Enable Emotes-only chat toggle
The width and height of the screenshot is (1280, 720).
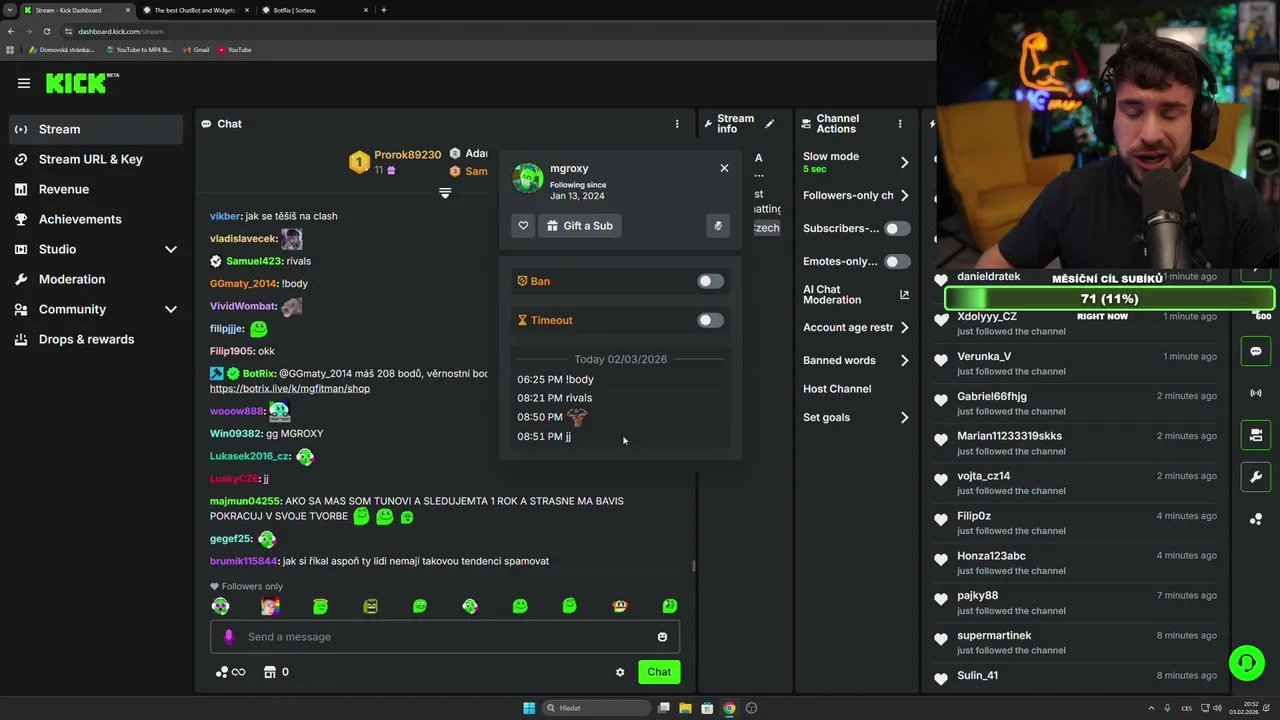point(897,261)
